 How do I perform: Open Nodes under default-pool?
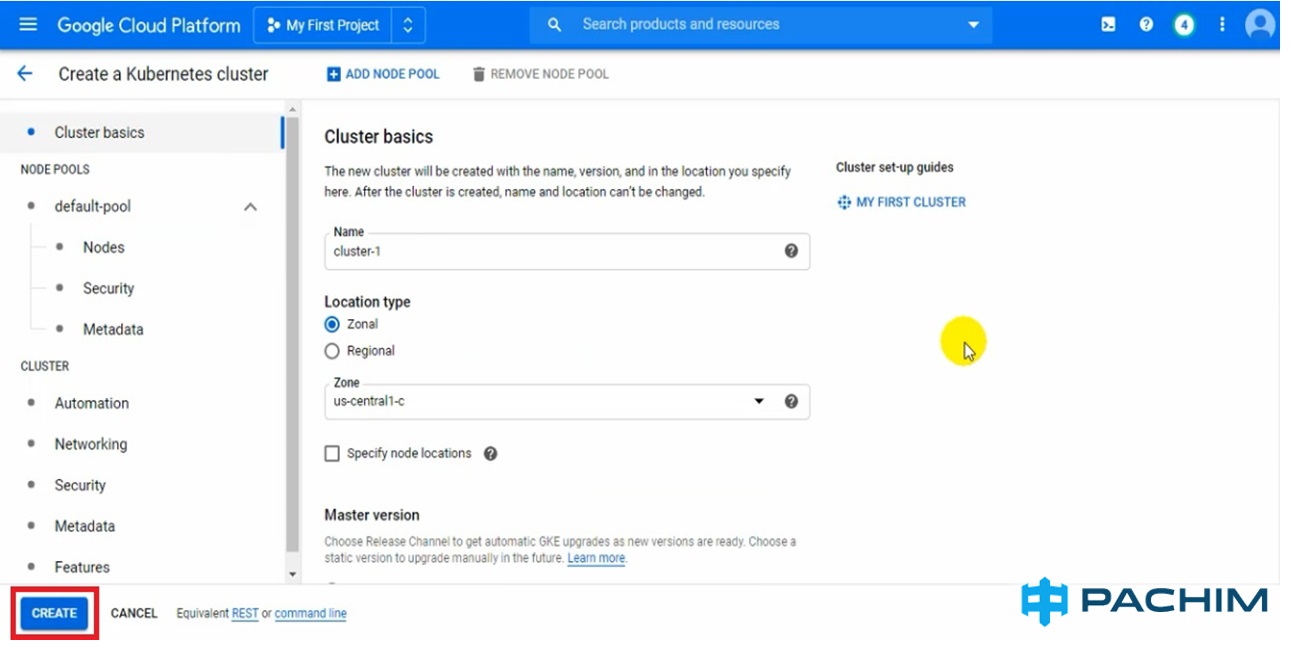pos(103,247)
